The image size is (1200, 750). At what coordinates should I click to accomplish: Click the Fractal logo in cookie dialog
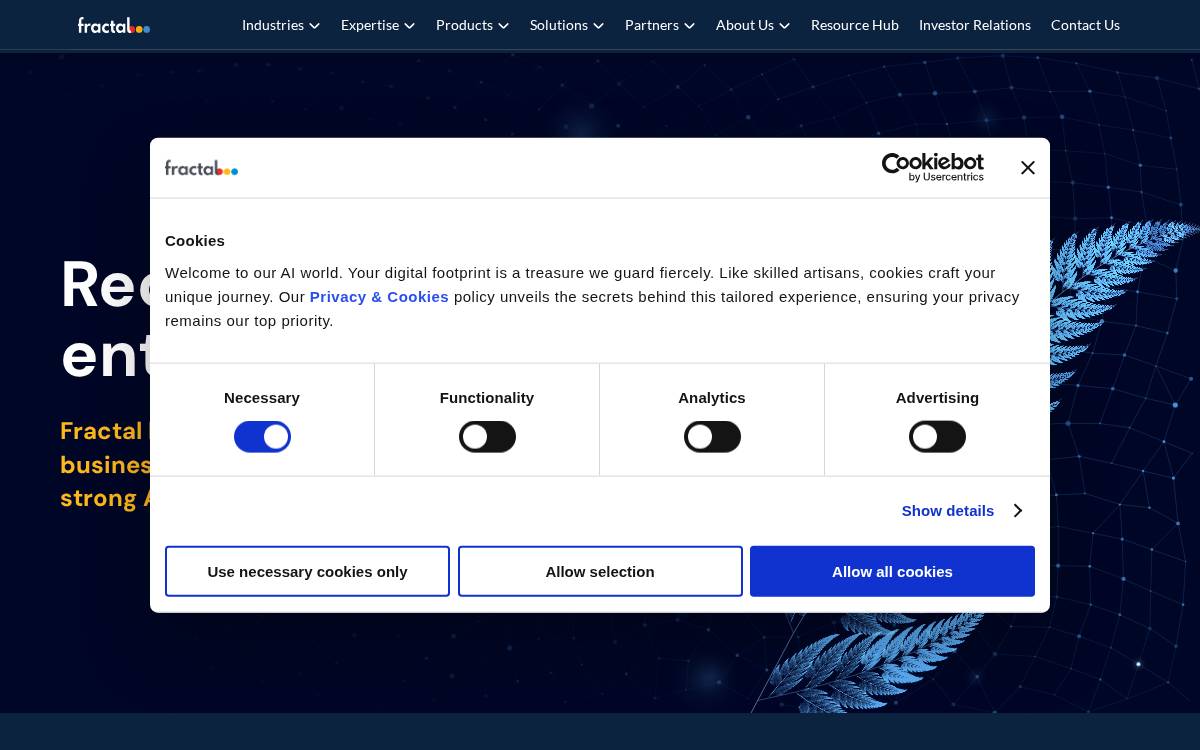(x=201, y=167)
